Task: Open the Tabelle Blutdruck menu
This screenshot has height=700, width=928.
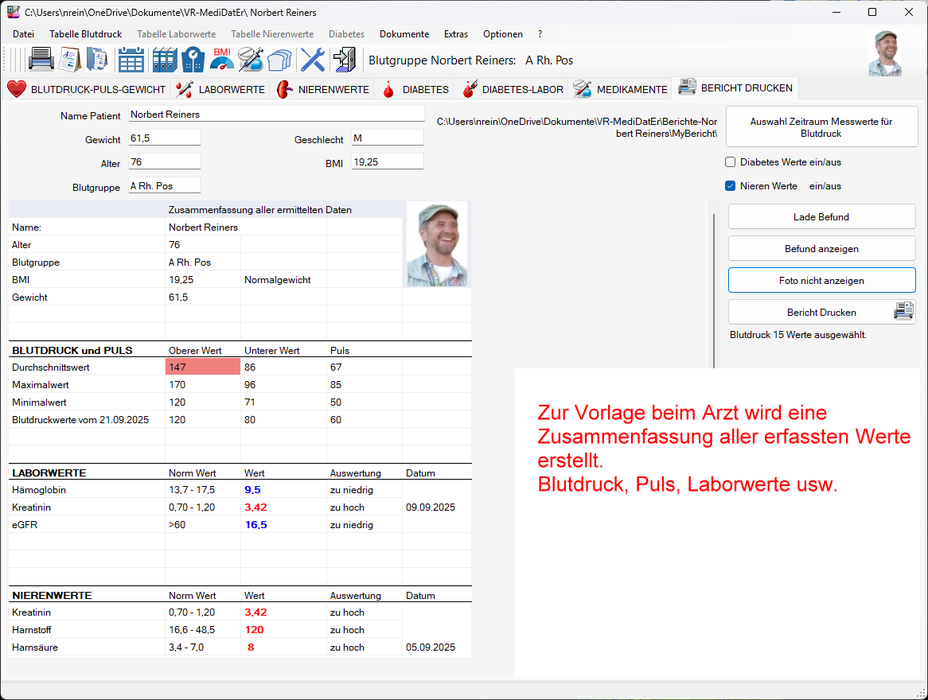Action: [x=85, y=34]
